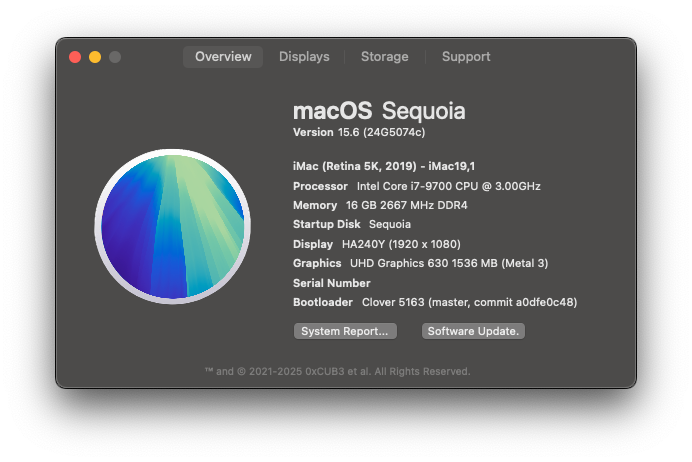The width and height of the screenshot is (692, 462).
Task: Click the Processor Intel Core i7-9700 entry
Action: [417, 186]
